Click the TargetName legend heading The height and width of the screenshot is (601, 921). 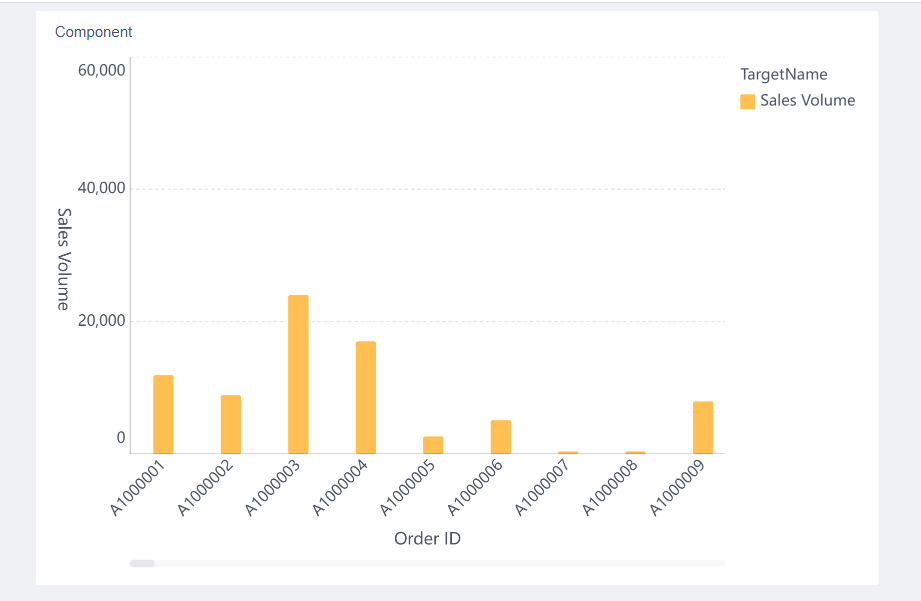point(782,74)
